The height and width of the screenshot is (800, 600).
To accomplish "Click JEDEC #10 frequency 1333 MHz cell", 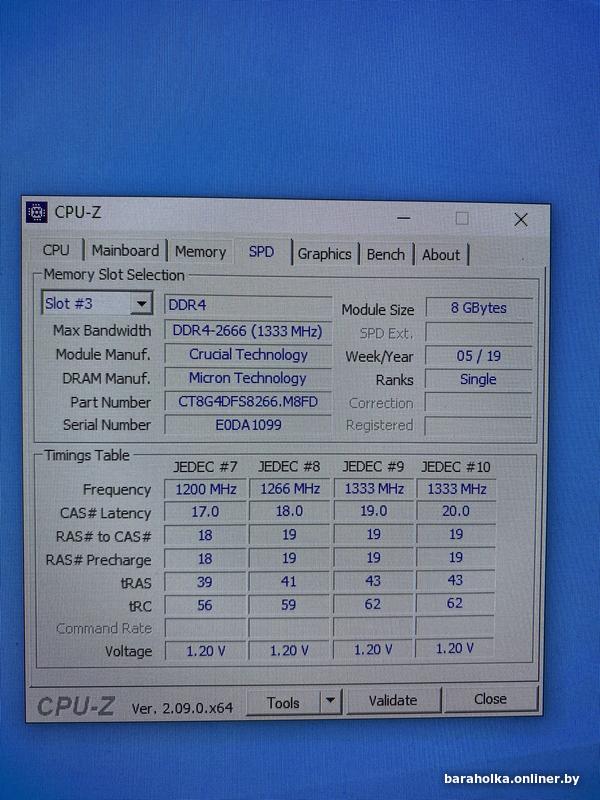I will click(456, 488).
